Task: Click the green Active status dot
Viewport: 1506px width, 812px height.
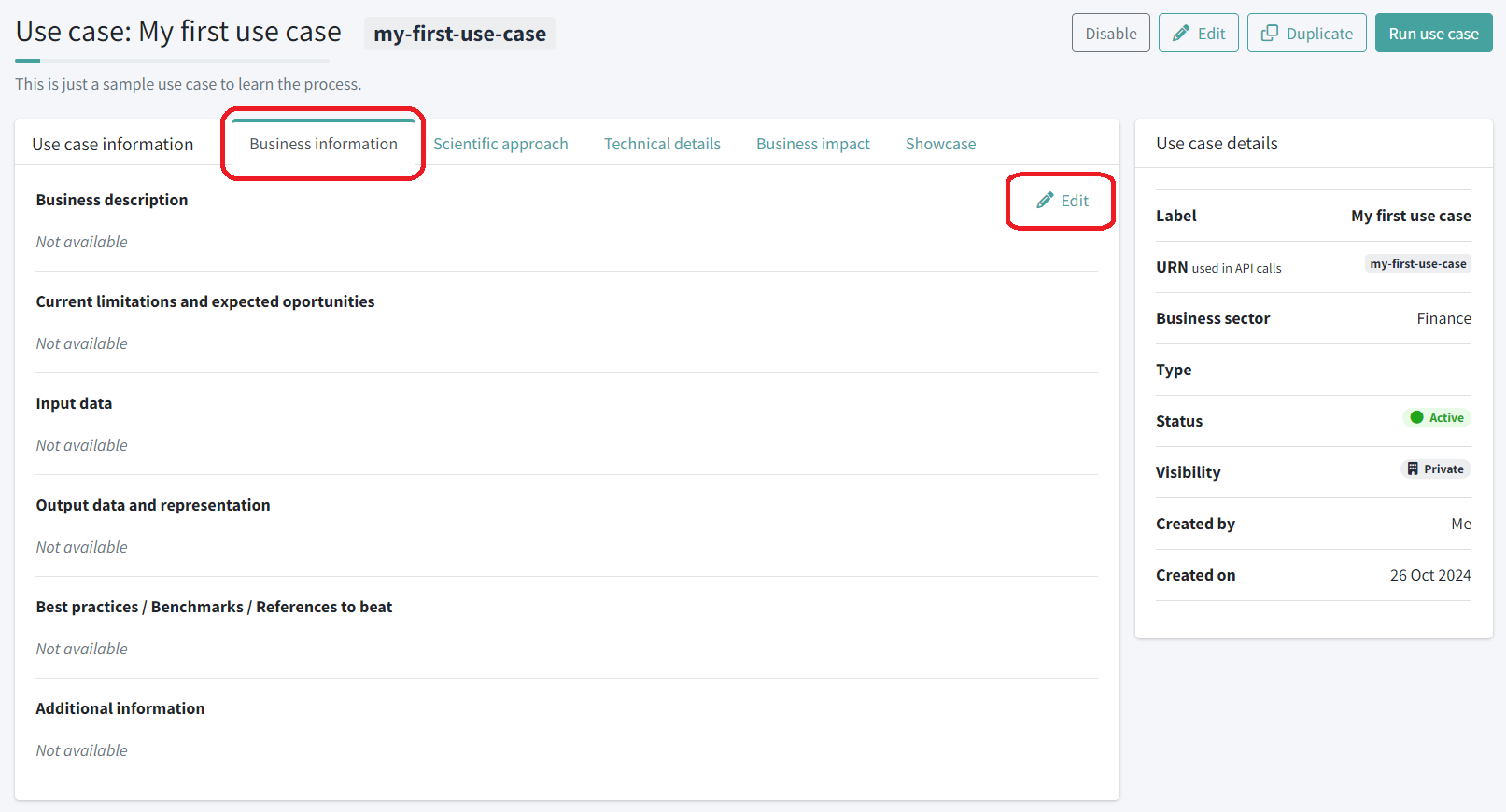Action: tap(1416, 418)
